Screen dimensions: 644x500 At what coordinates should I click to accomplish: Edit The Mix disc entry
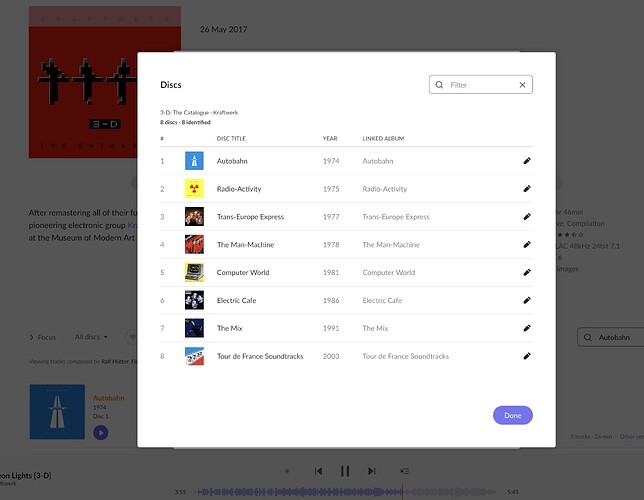point(527,328)
